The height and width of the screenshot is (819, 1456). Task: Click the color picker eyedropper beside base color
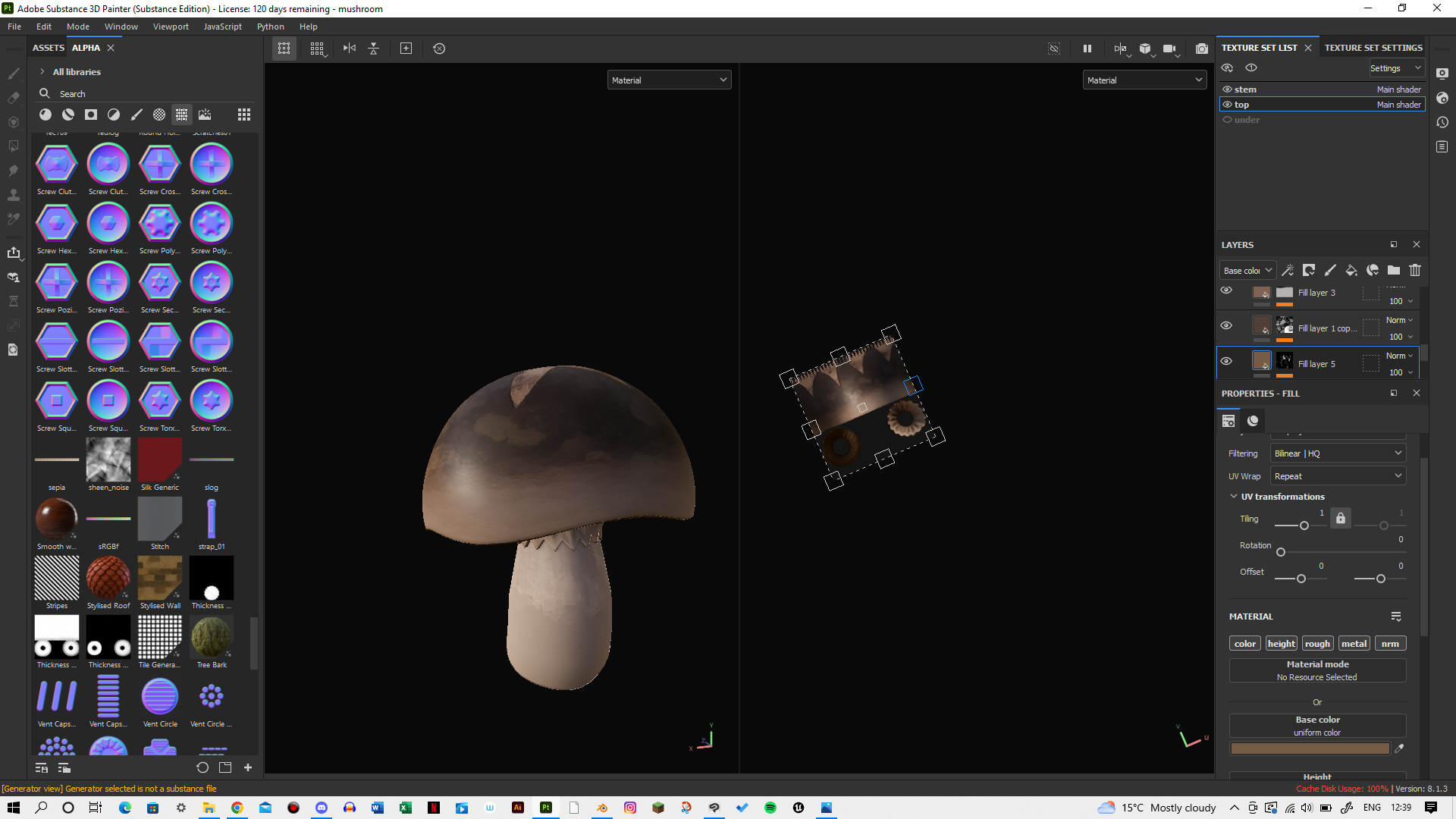point(1399,748)
